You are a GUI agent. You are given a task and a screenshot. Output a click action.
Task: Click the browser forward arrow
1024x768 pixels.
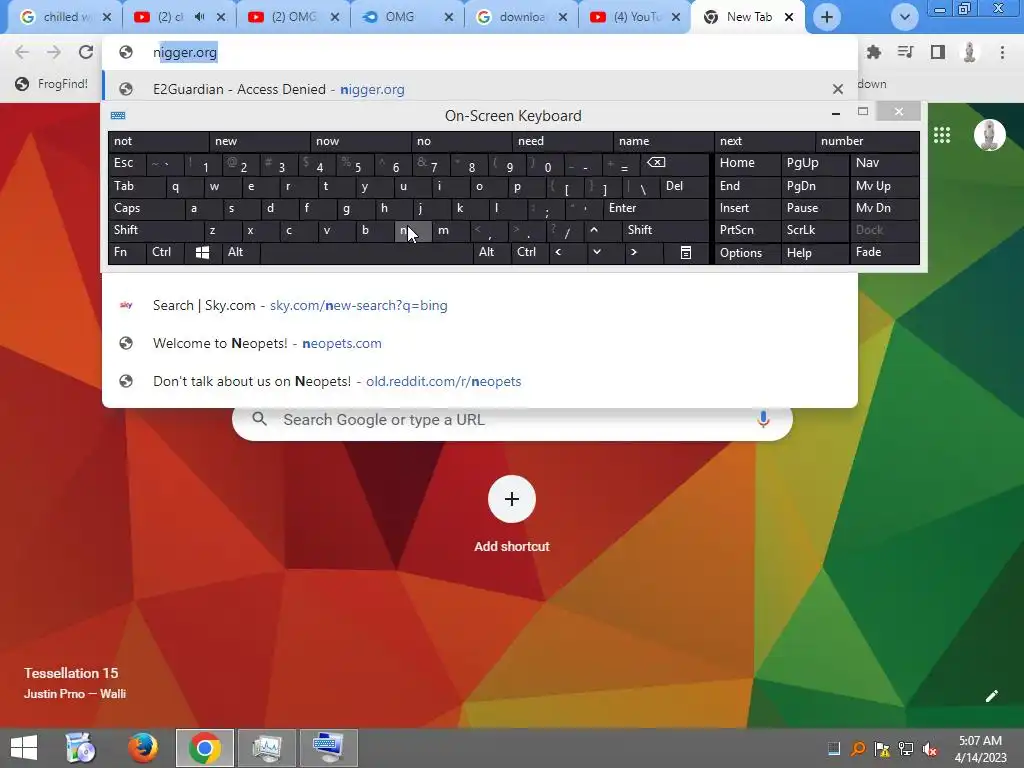click(54, 52)
